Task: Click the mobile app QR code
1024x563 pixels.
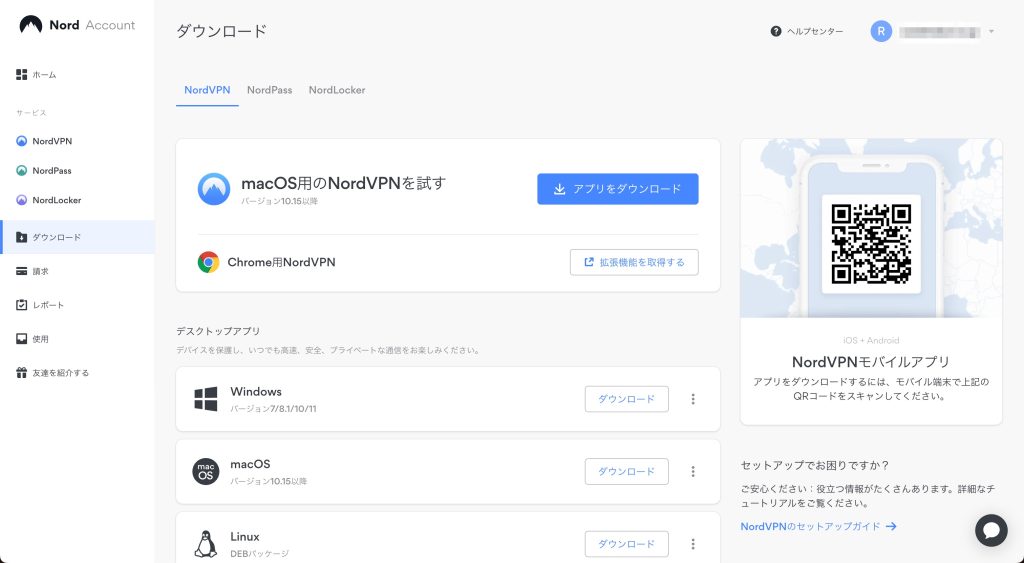Action: point(871,244)
